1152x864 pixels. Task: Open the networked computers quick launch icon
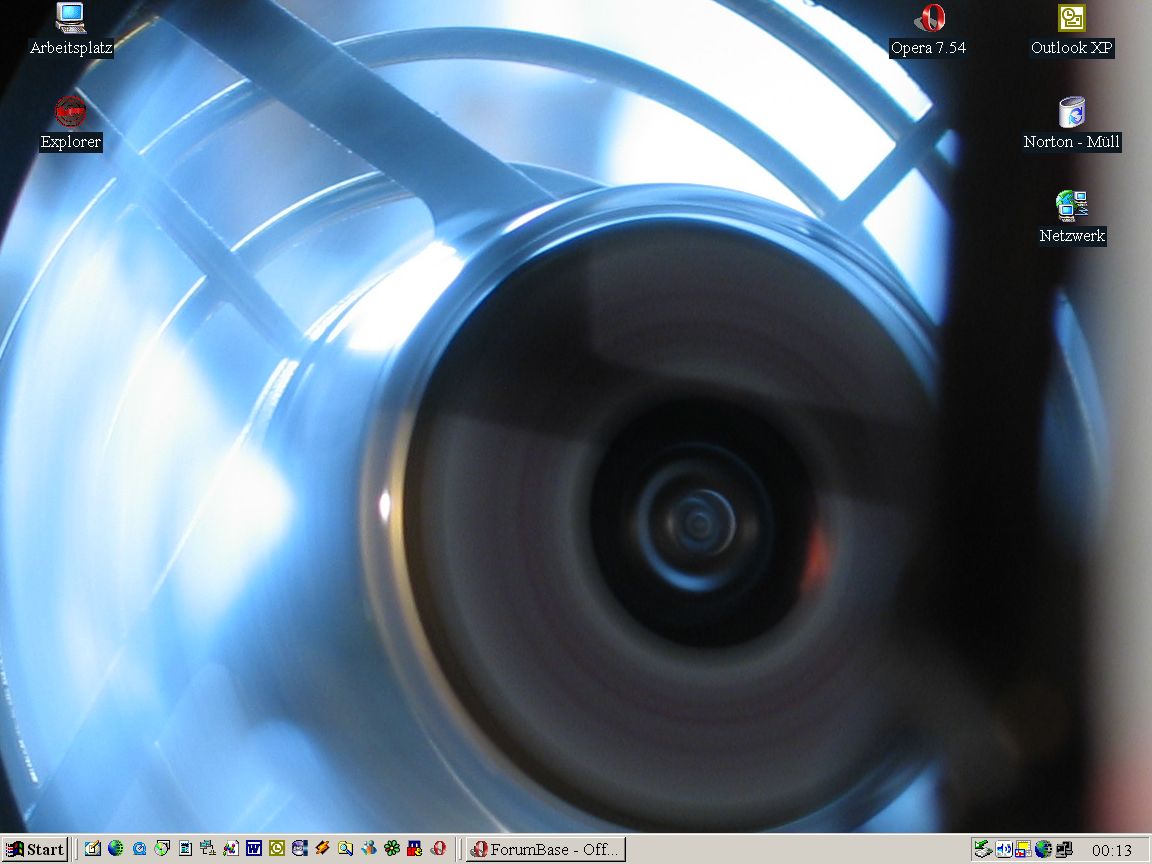pyautogui.click(x=208, y=849)
